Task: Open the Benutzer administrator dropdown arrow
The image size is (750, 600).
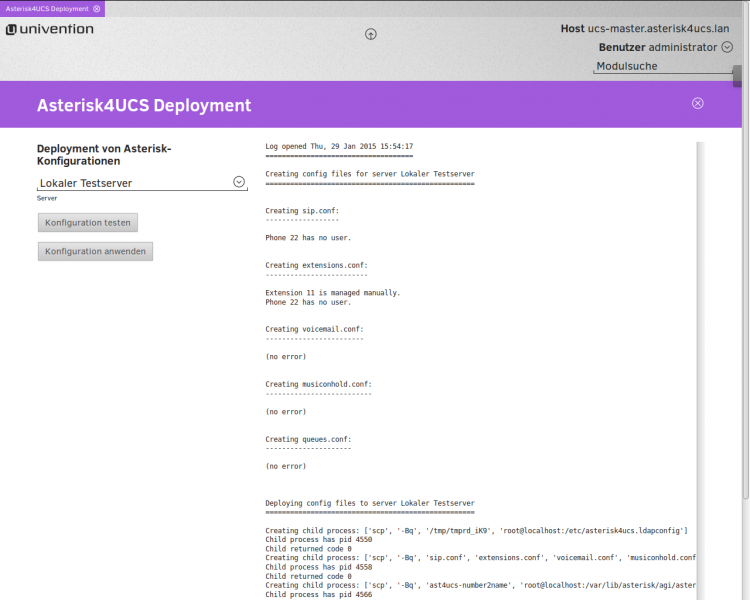Action: [727, 47]
